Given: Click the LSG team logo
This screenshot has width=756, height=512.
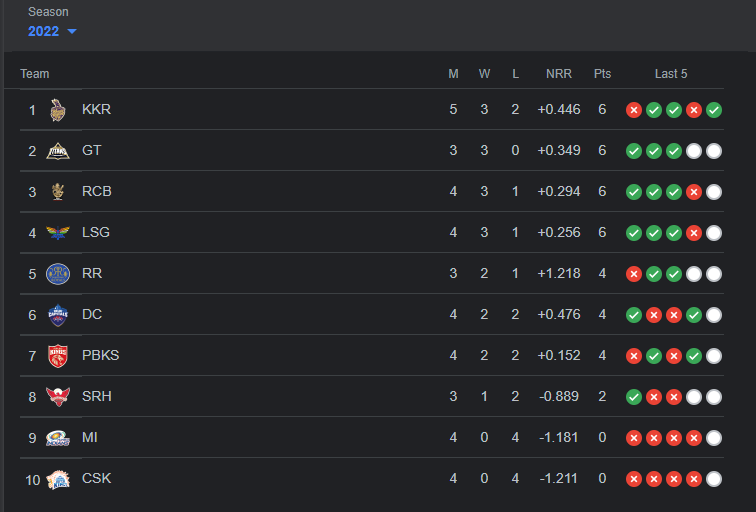Looking at the screenshot, I should point(58,233).
